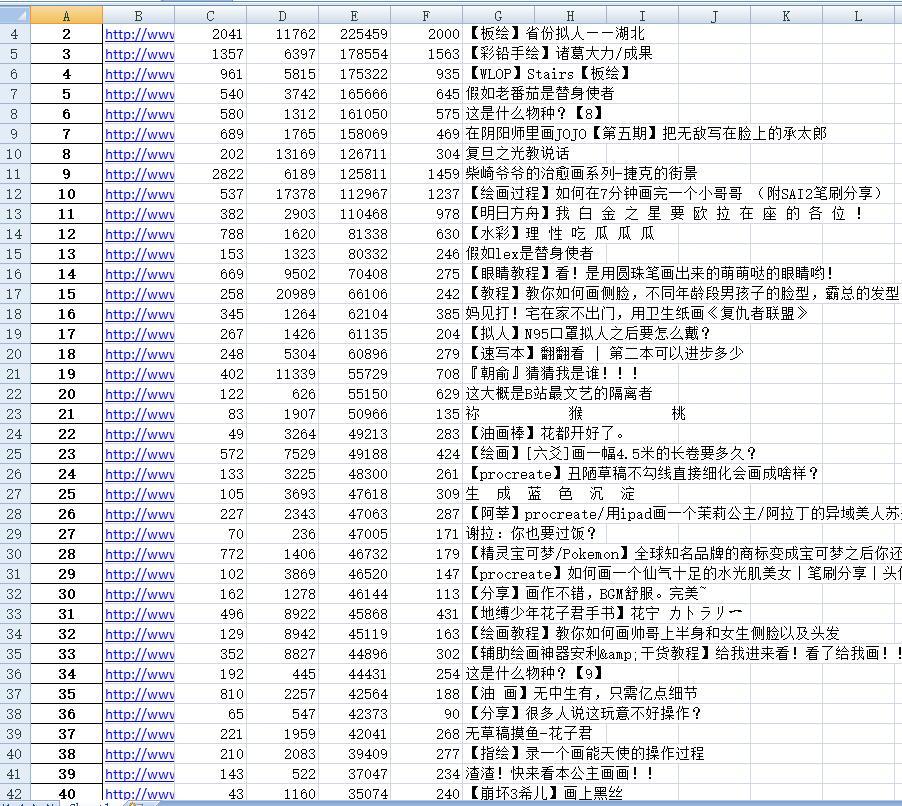The height and width of the screenshot is (806, 902).
Task: Select the column B header
Action: [x=138, y=16]
